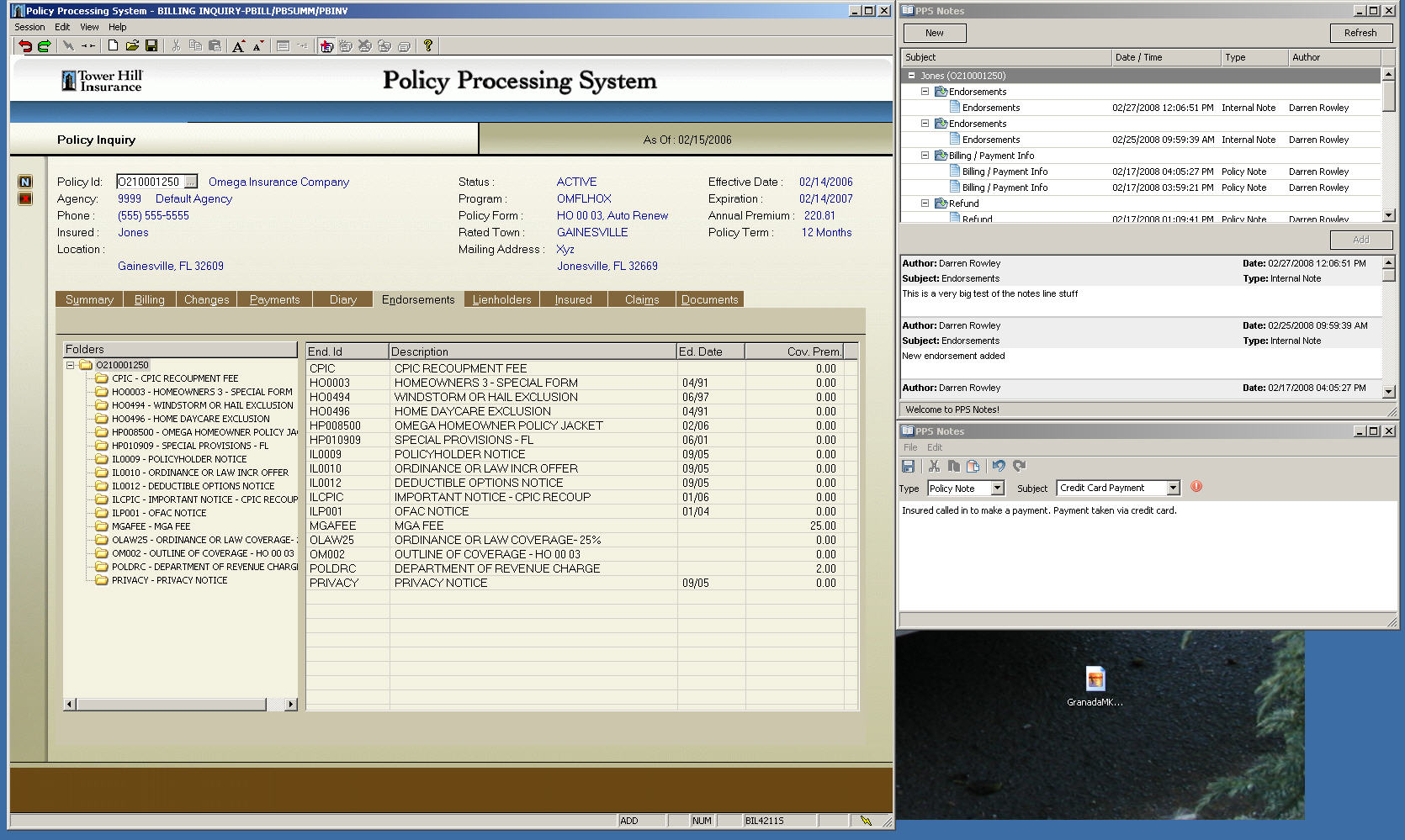This screenshot has width=1405, height=840.
Task: Click the New button in the PPS Notes window
Action: coord(935,33)
